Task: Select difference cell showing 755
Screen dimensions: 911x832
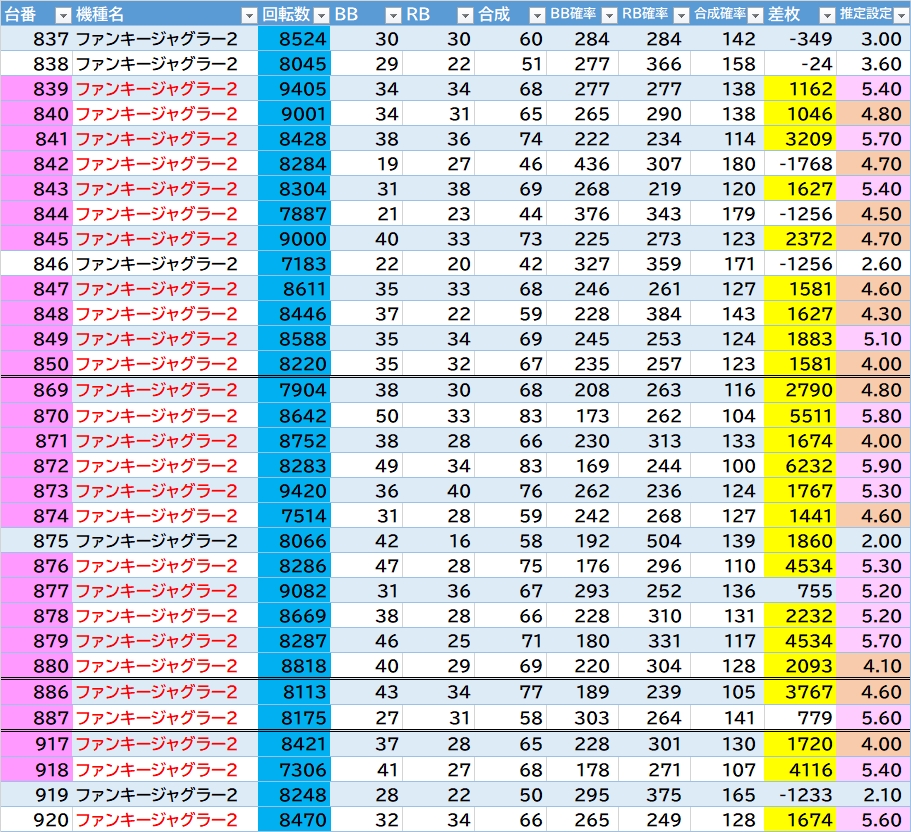Action: [800, 591]
